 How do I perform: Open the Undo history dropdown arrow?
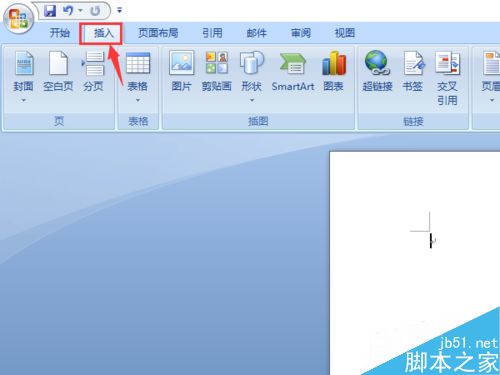tap(80, 11)
